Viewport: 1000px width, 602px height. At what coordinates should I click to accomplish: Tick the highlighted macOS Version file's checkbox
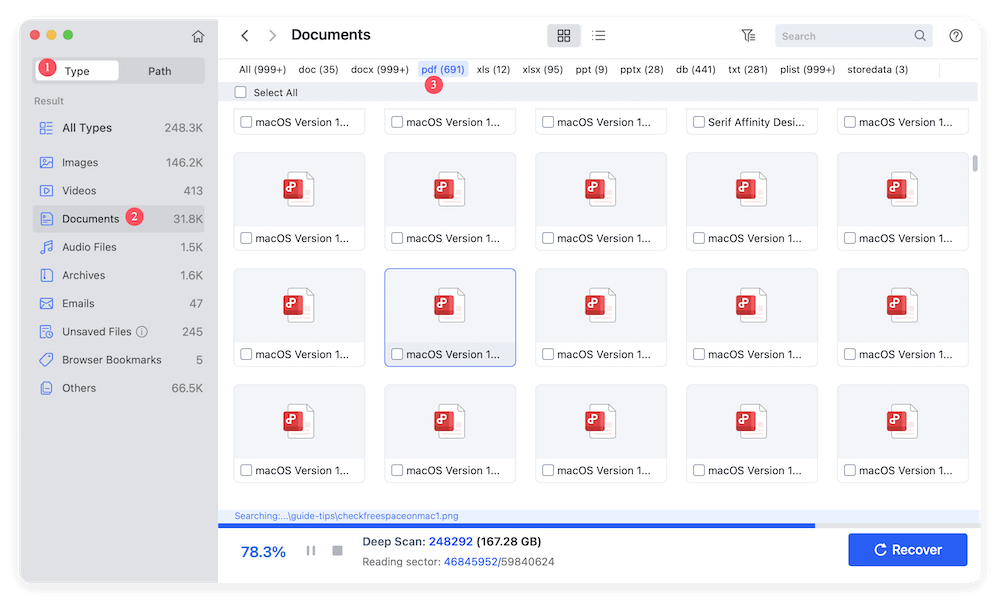pos(395,353)
